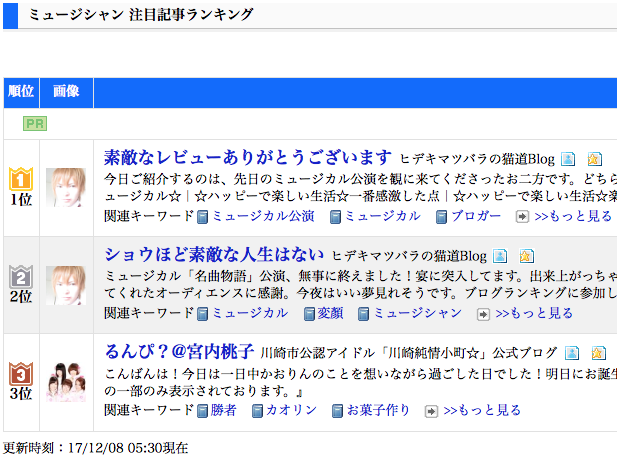Click the 順位 column header

[21, 92]
